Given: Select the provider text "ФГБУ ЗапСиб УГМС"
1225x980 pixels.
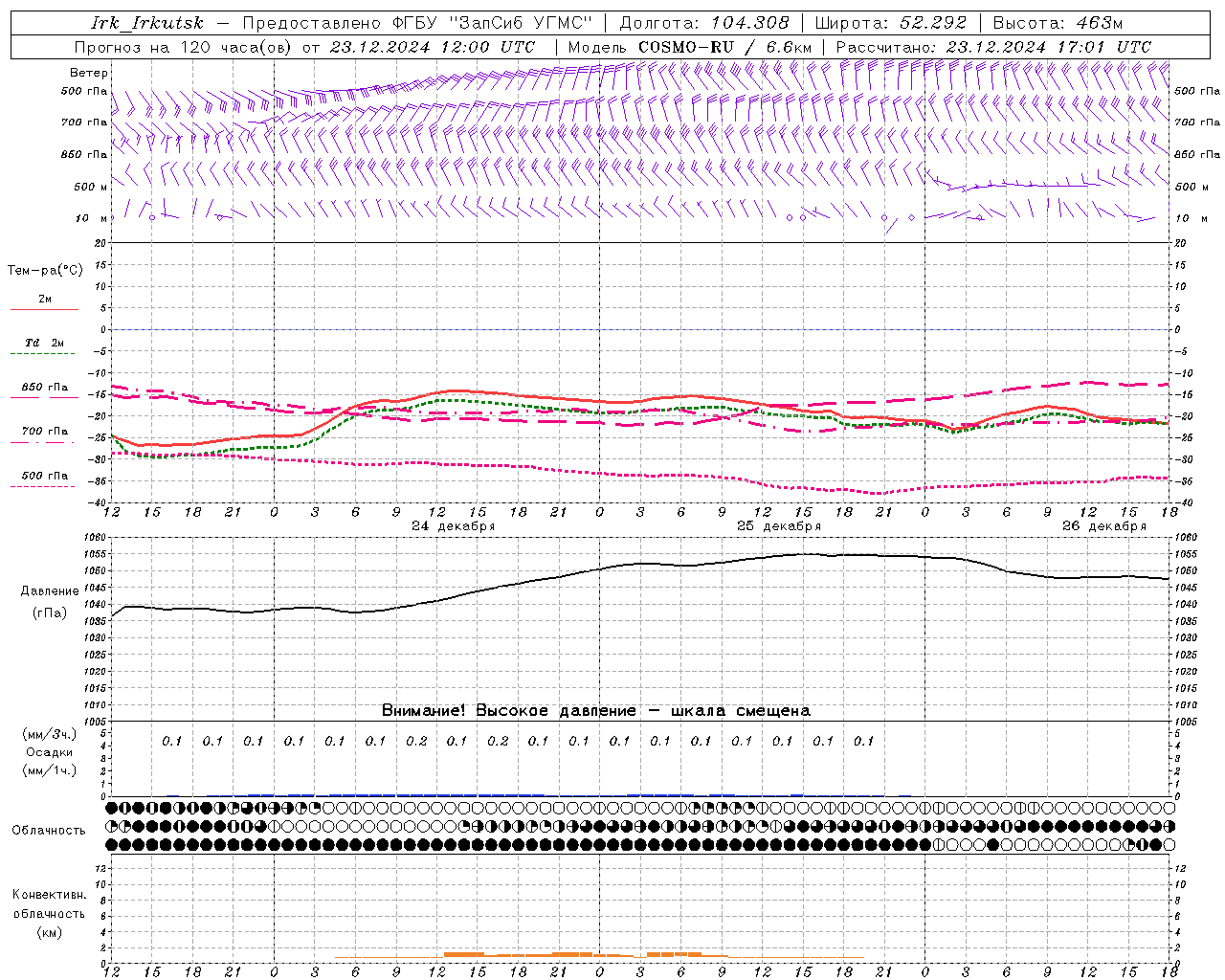Looking at the screenshot, I should [493, 23].
